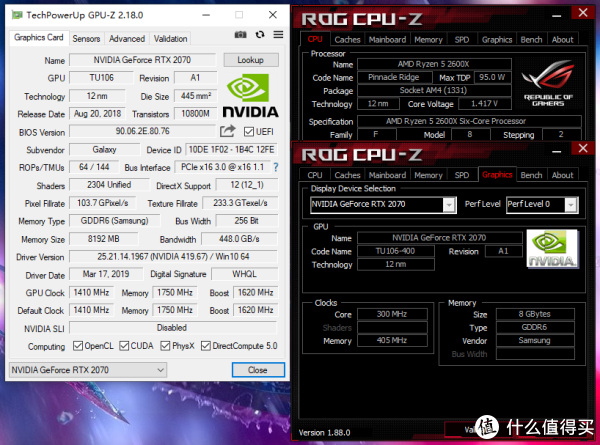Screen dimensions: 600x445
Task: Click the Code Name Pinnacle Ridge field
Action: 394,77
